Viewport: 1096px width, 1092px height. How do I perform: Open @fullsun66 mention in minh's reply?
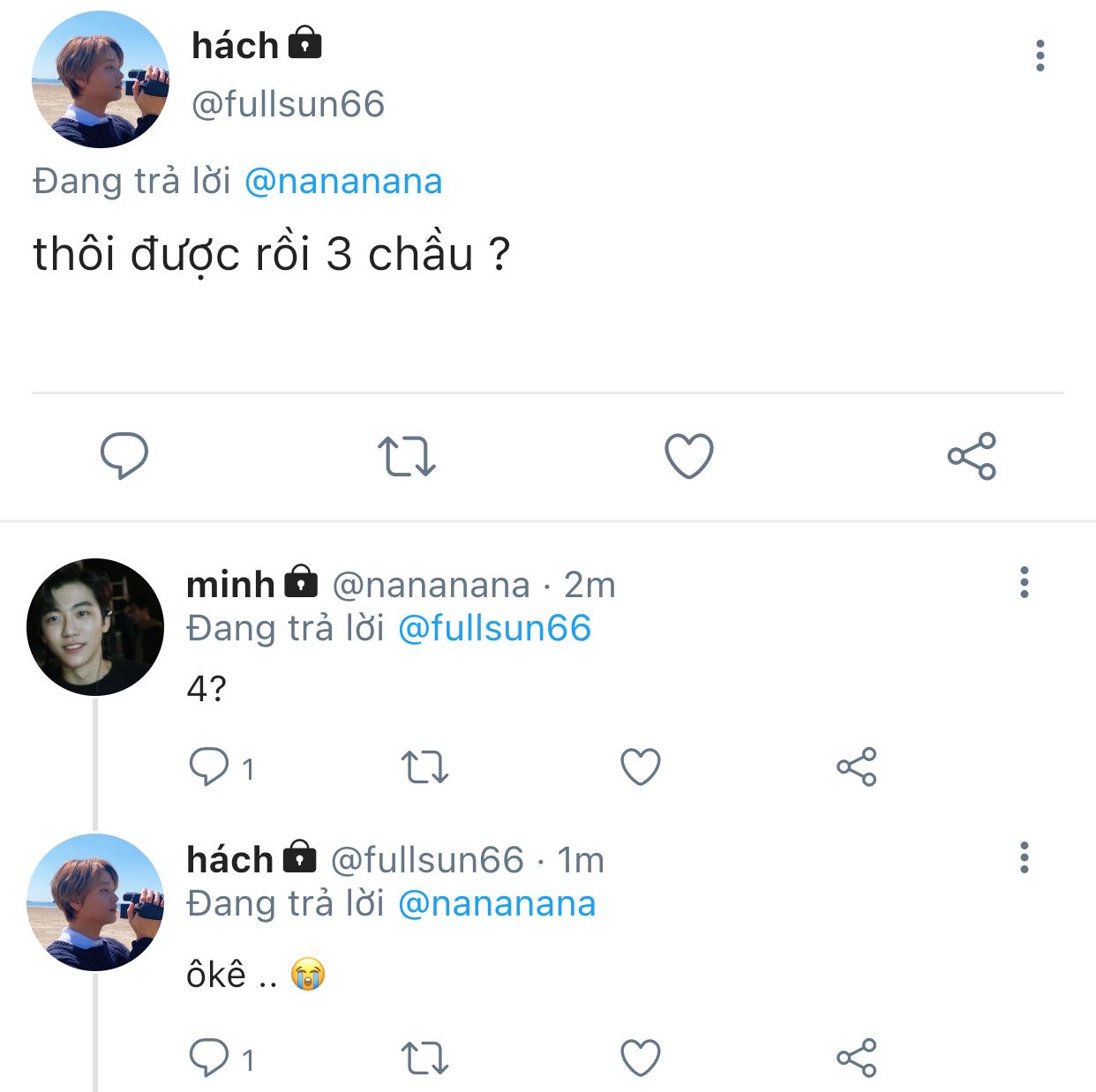coord(494,628)
